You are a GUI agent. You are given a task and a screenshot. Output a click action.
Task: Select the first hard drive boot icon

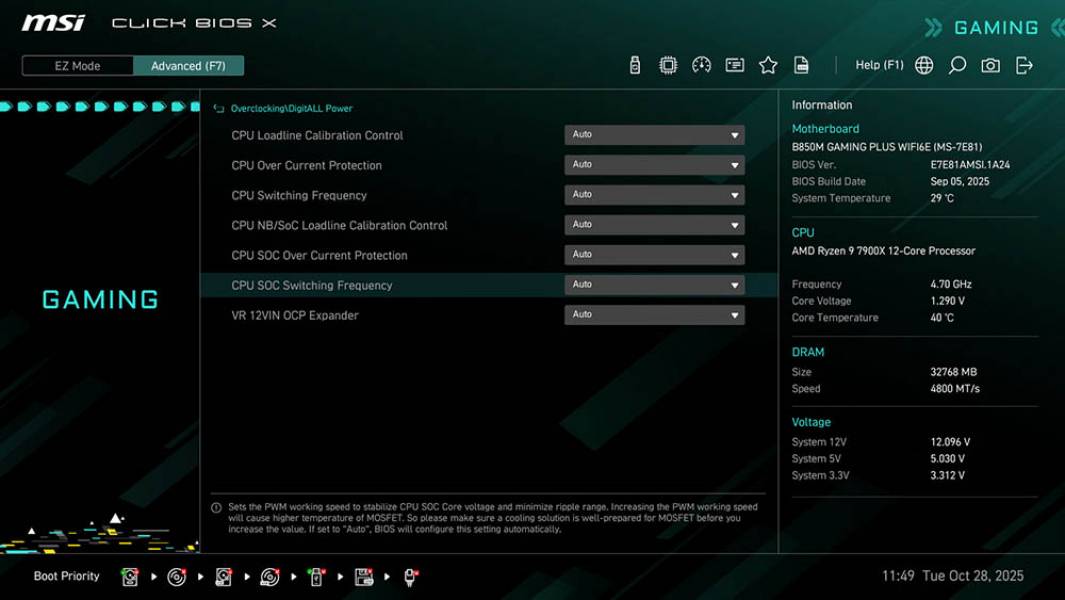[130, 576]
